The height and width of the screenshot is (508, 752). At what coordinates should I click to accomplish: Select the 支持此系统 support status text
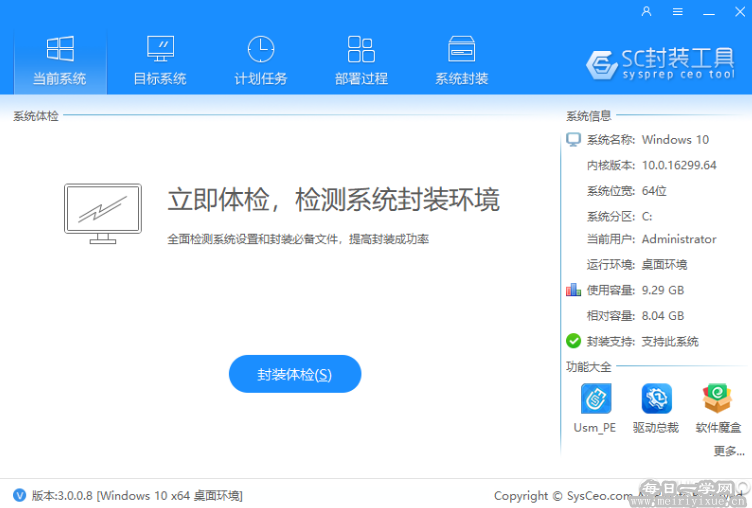click(670, 342)
